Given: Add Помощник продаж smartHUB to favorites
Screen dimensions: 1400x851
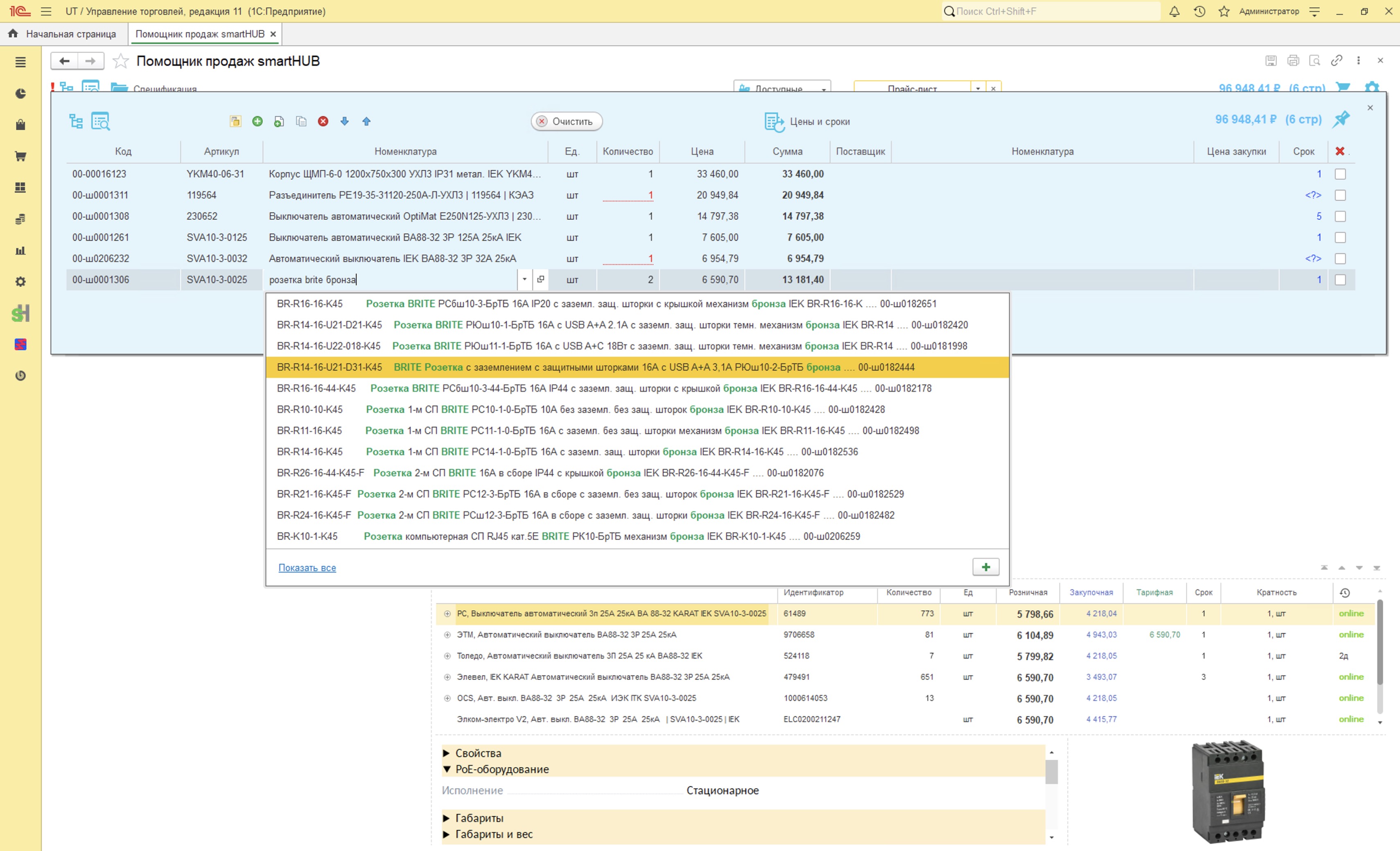Looking at the screenshot, I should [x=120, y=61].
